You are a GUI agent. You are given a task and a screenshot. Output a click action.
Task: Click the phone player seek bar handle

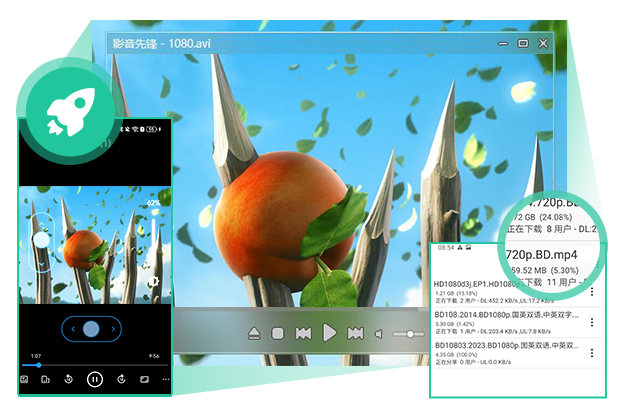39,365
